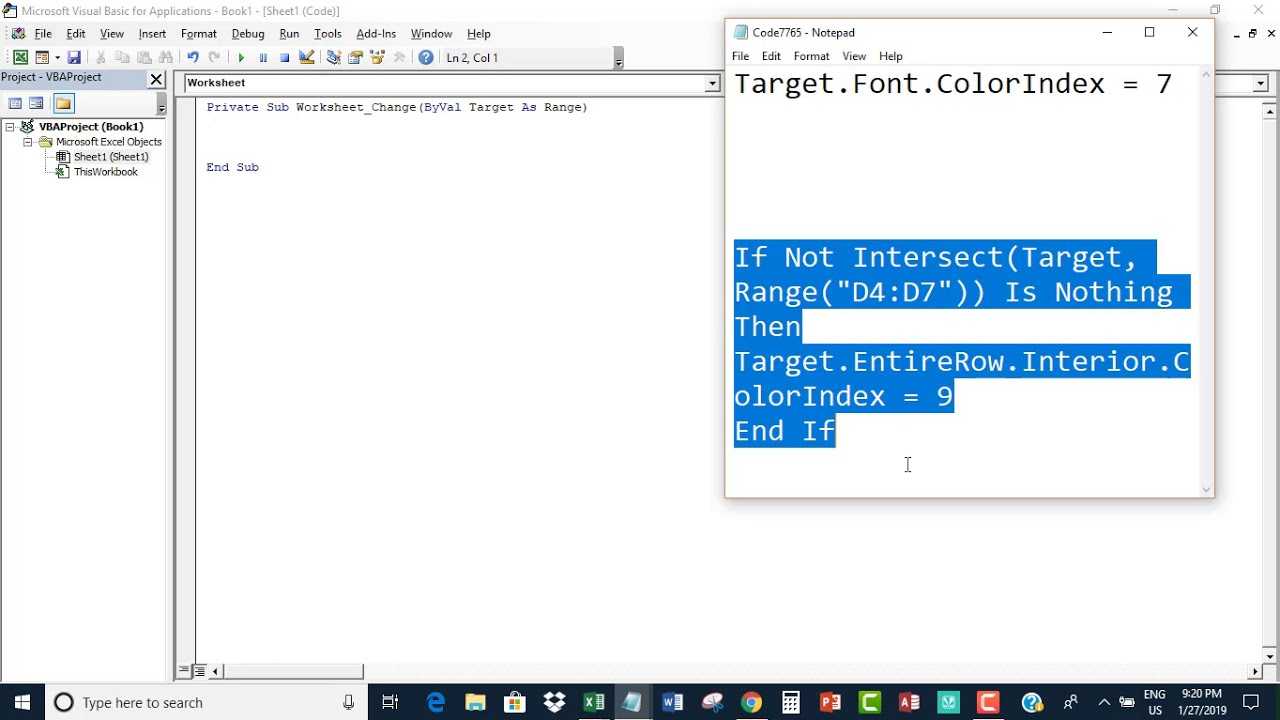Open Microsoft Edge from the taskbar
The image size is (1280, 720).
pos(436,702)
